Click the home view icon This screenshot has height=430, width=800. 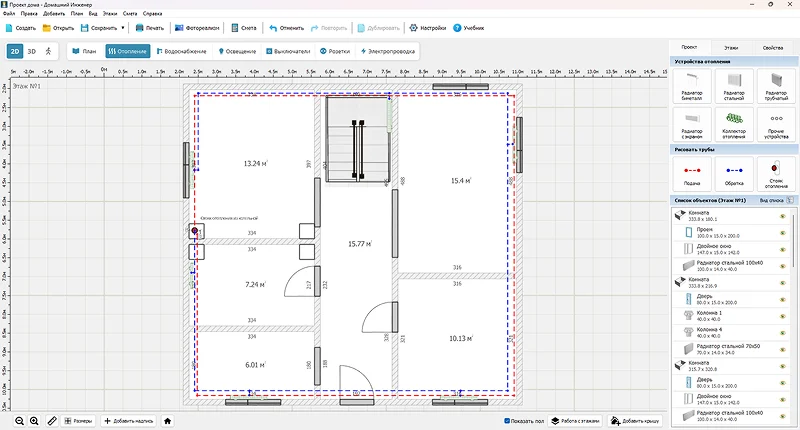tap(168, 421)
